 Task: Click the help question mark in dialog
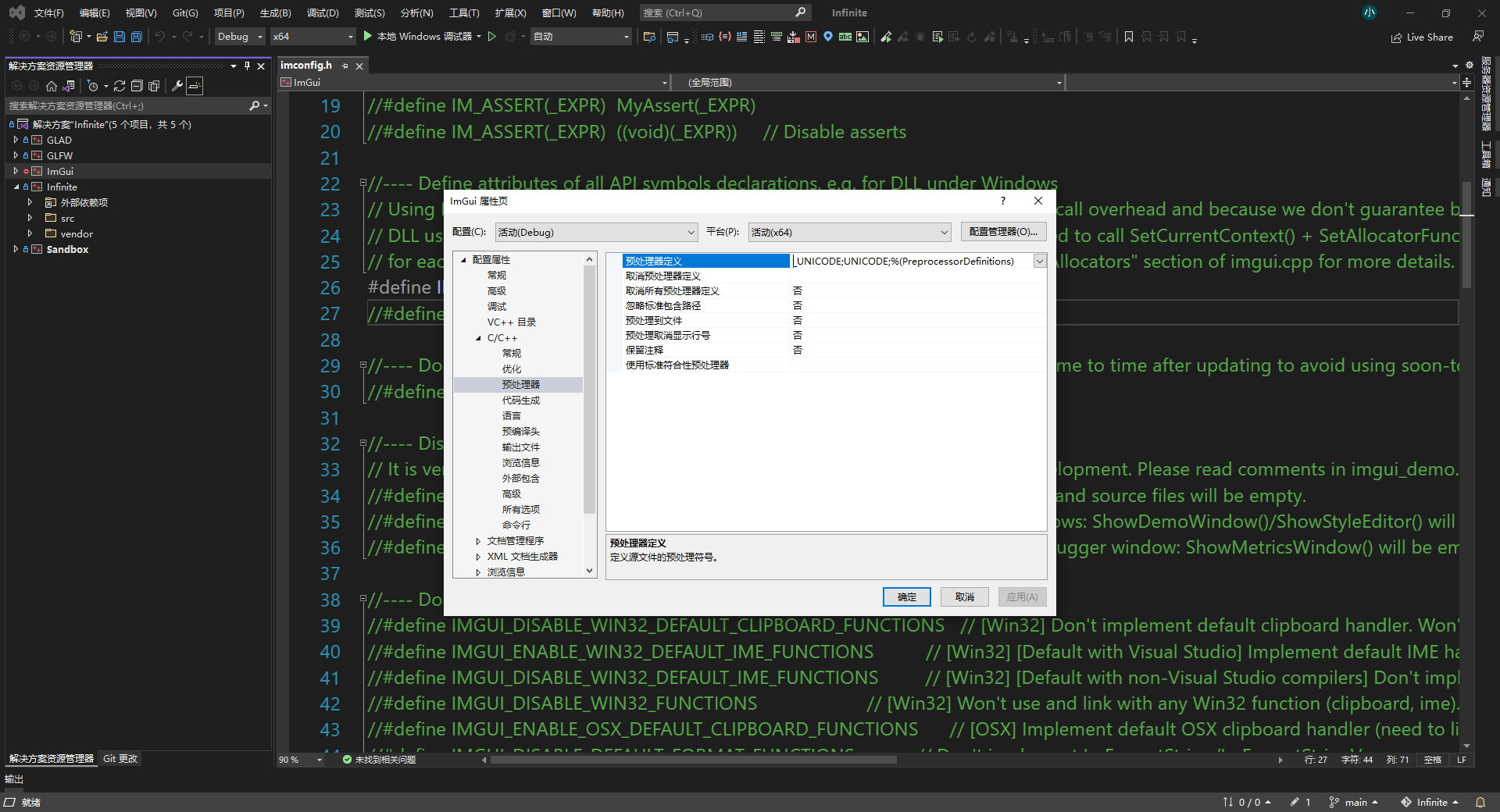(x=1002, y=201)
